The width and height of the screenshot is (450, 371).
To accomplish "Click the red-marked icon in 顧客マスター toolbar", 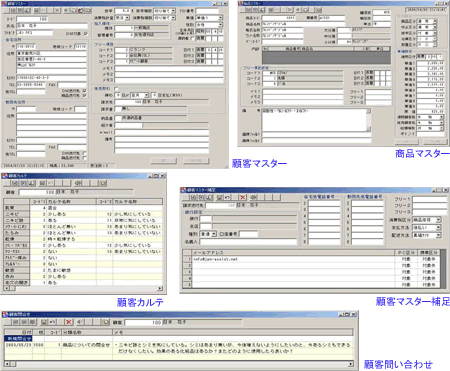I will 80,11.
